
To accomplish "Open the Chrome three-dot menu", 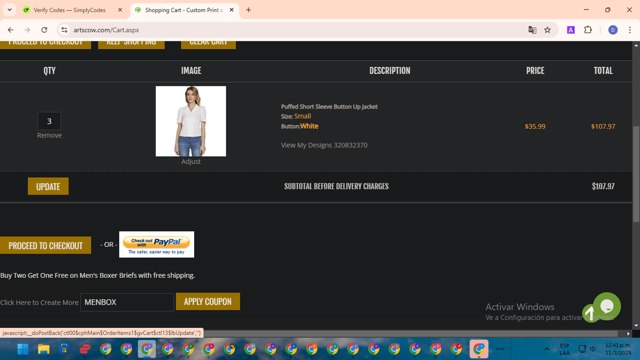I will pos(630,30).
